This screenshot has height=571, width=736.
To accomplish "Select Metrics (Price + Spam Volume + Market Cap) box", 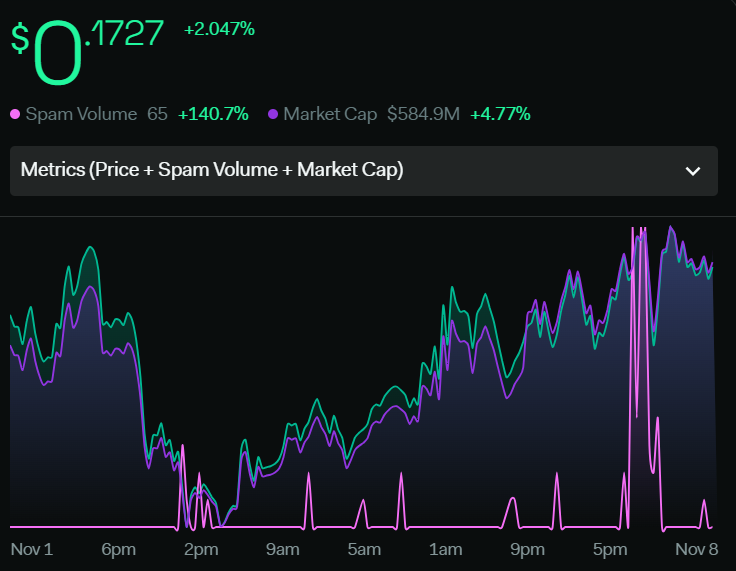I will (364, 171).
